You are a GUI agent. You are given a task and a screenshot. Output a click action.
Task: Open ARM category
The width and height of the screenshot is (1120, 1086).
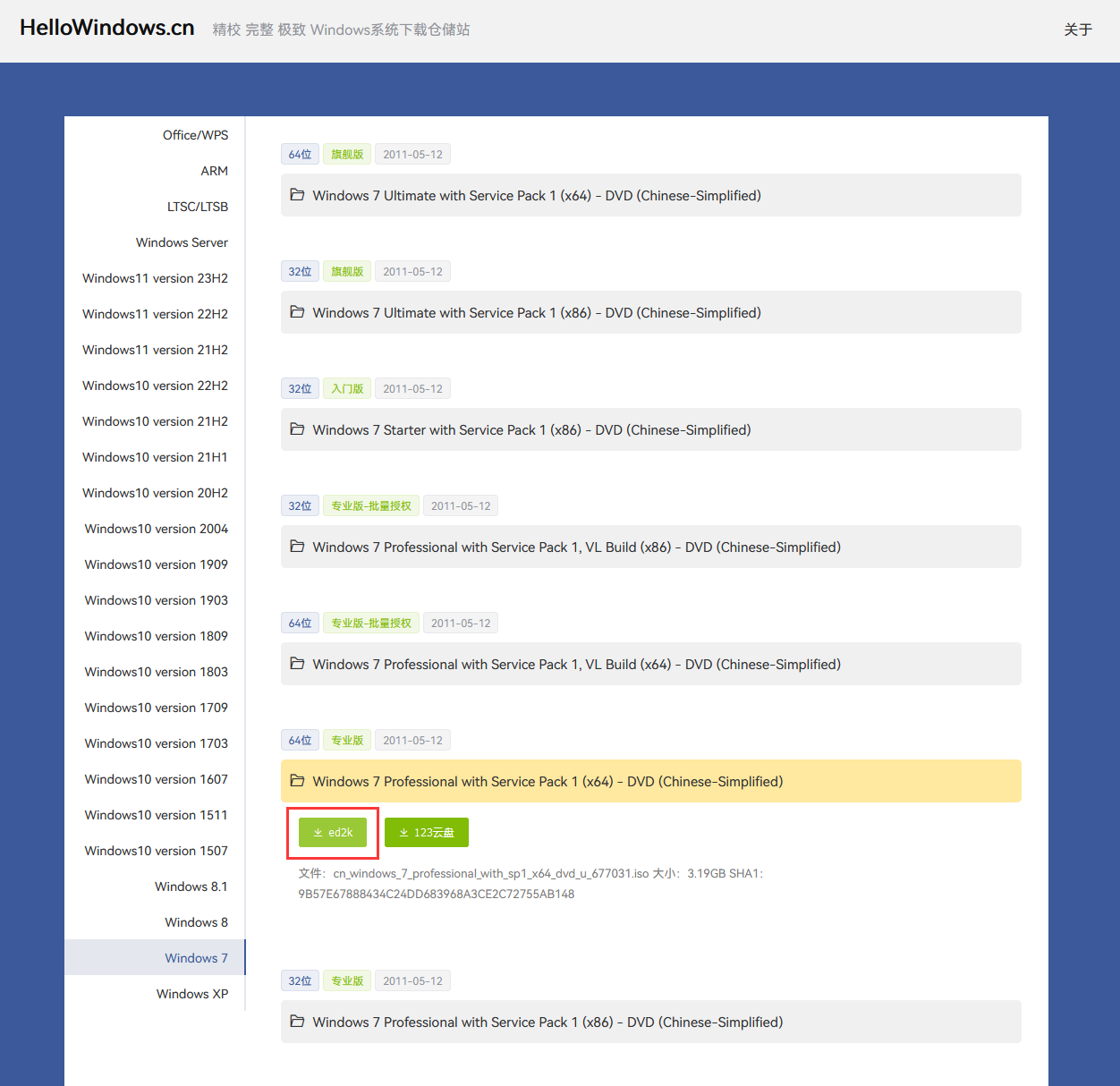pos(155,171)
